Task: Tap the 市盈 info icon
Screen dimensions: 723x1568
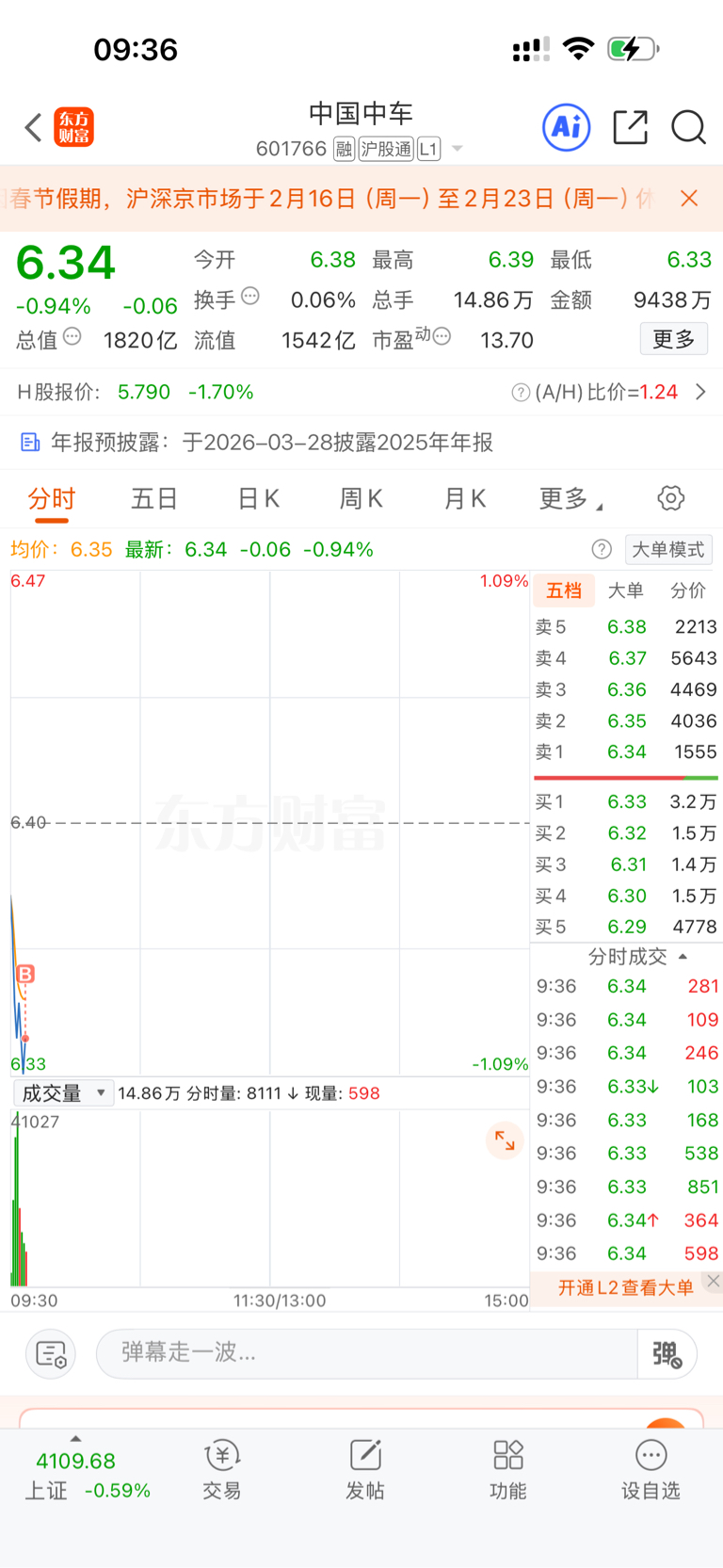Action: 442,336
